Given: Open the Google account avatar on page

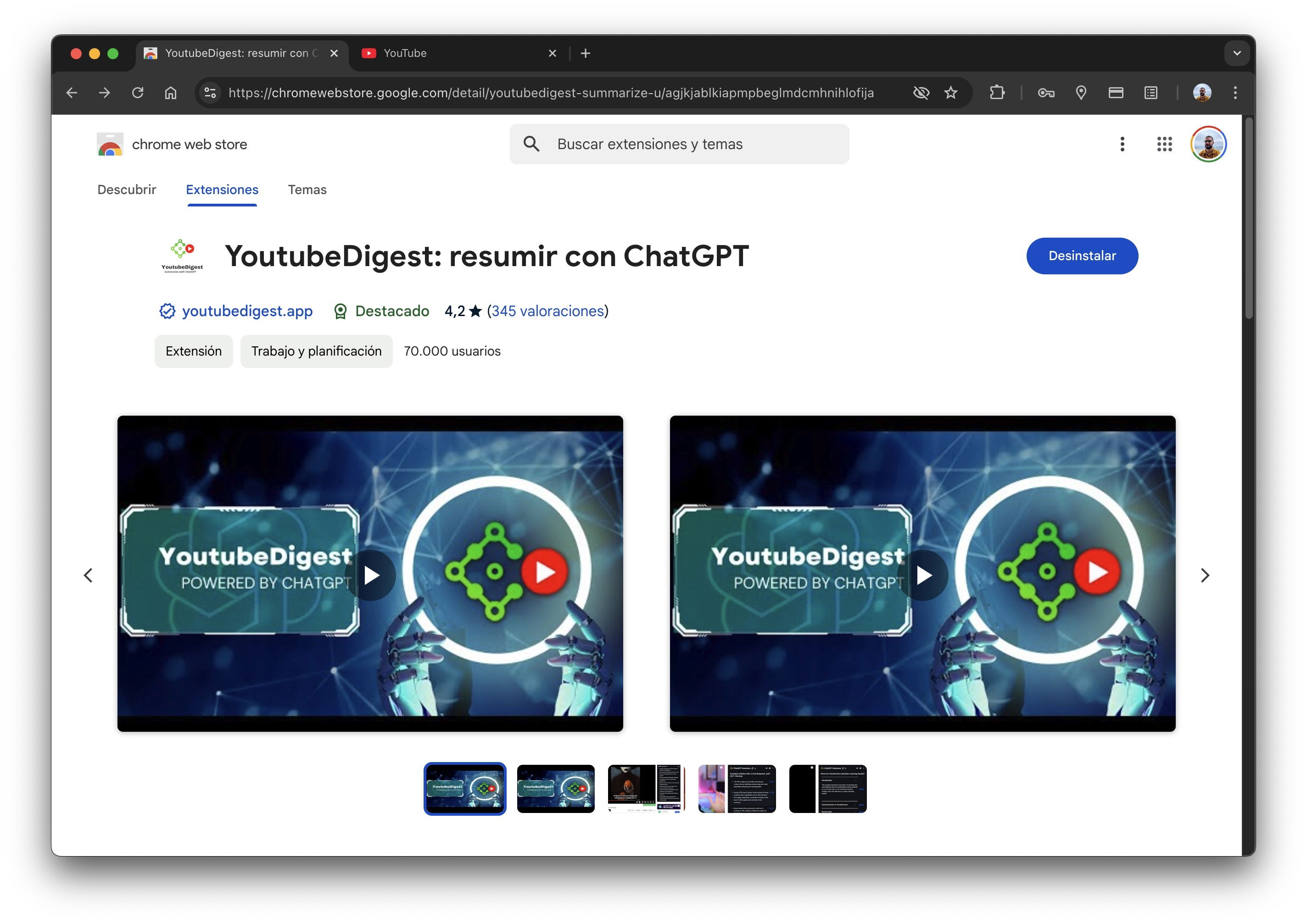Looking at the screenshot, I should [1208, 144].
